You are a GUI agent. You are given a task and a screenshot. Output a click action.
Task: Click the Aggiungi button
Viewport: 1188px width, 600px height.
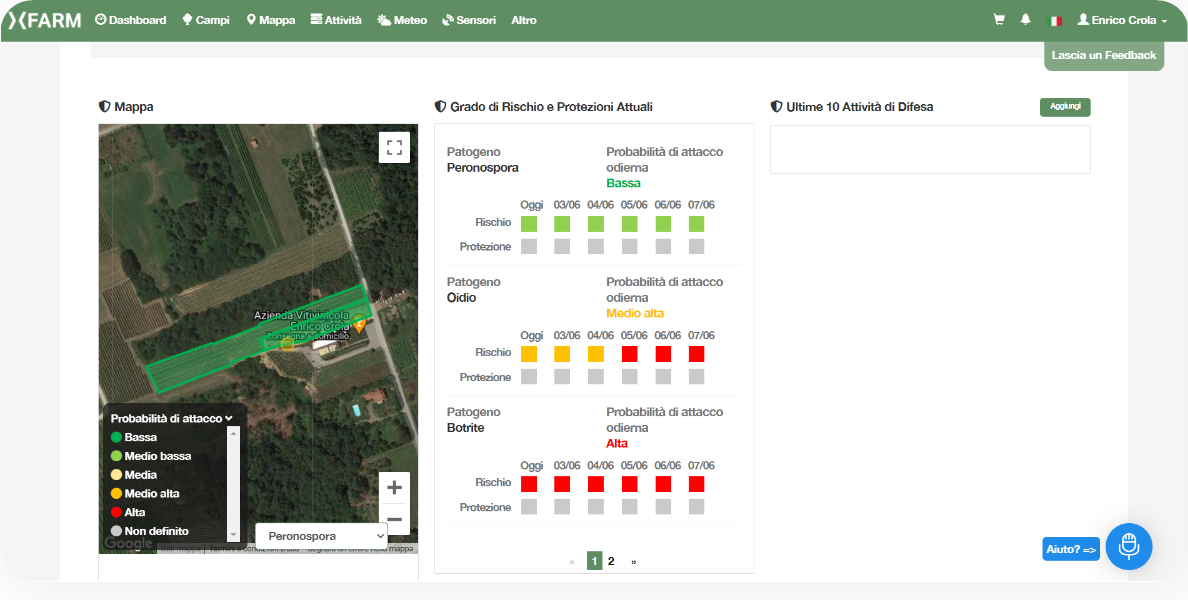[x=1065, y=107]
